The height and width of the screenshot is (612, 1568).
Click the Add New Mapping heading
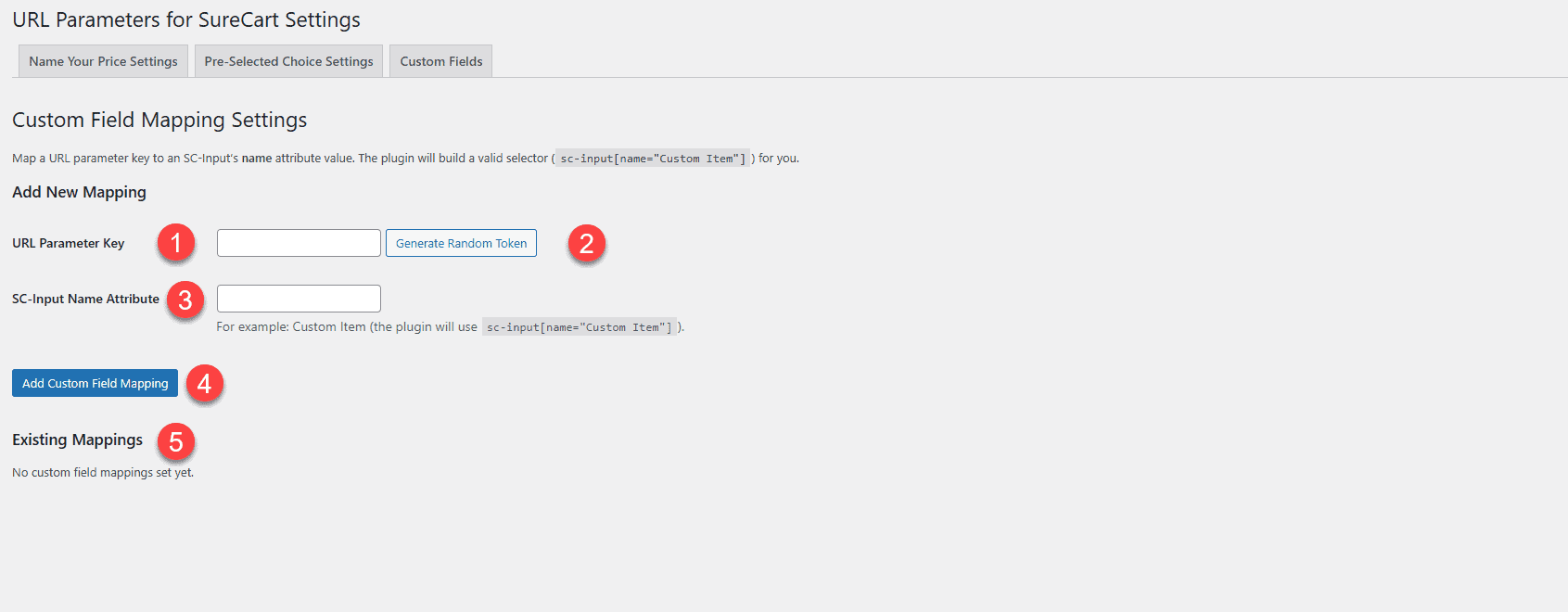(x=79, y=192)
